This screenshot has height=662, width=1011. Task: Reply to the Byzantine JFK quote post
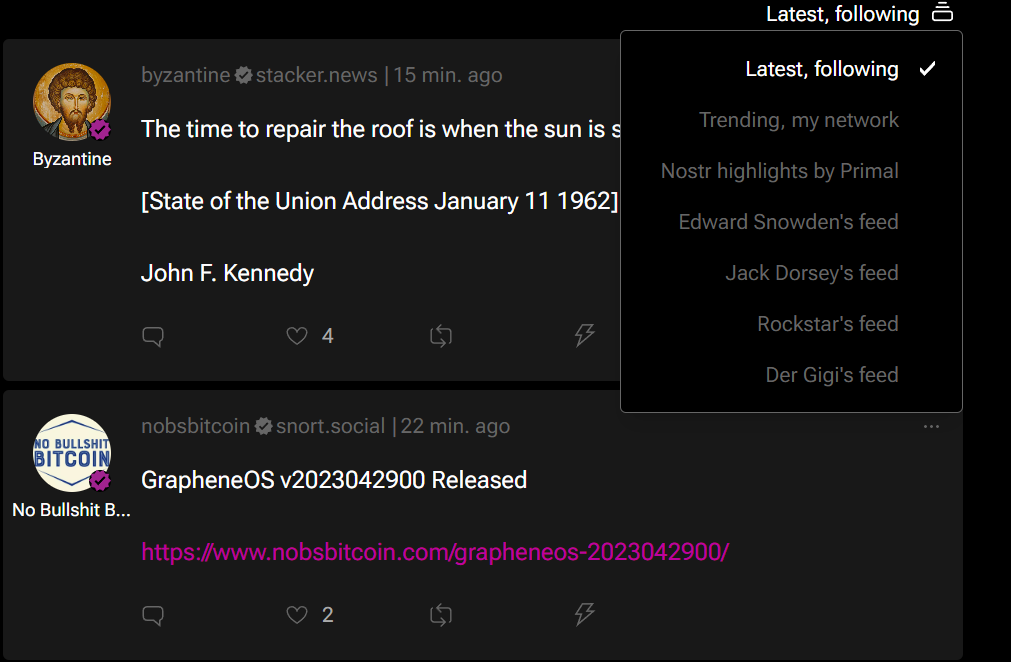click(x=153, y=336)
